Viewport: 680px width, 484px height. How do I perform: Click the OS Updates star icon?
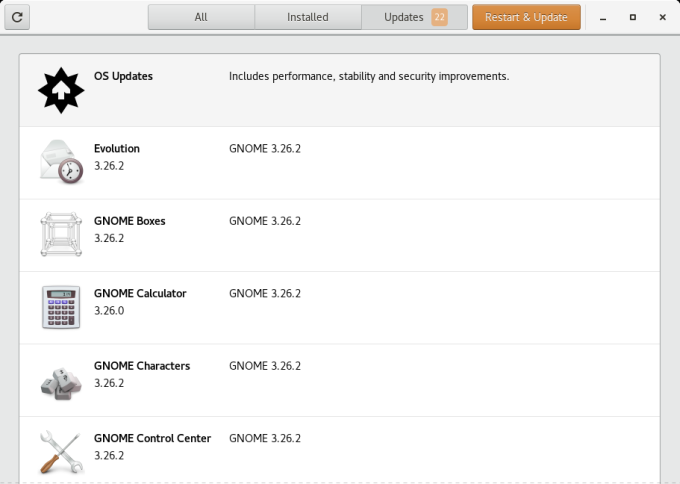tap(60, 90)
